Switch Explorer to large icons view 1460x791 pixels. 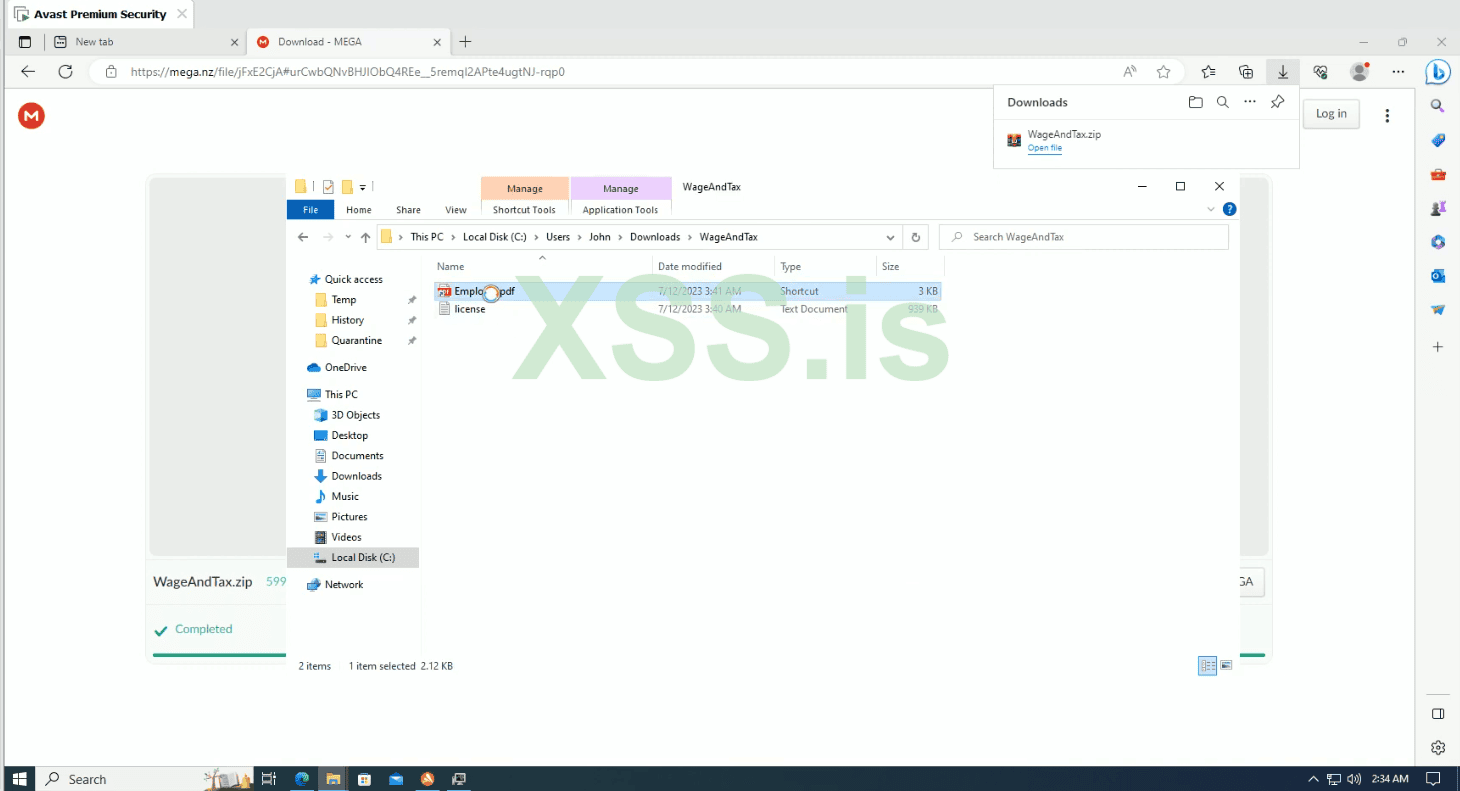pyautogui.click(x=1226, y=666)
